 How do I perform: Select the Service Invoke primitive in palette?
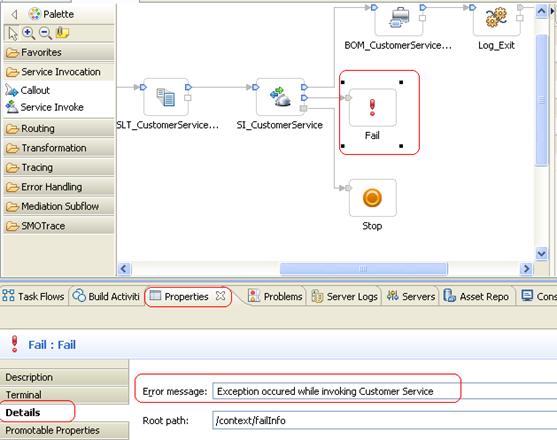[44, 107]
